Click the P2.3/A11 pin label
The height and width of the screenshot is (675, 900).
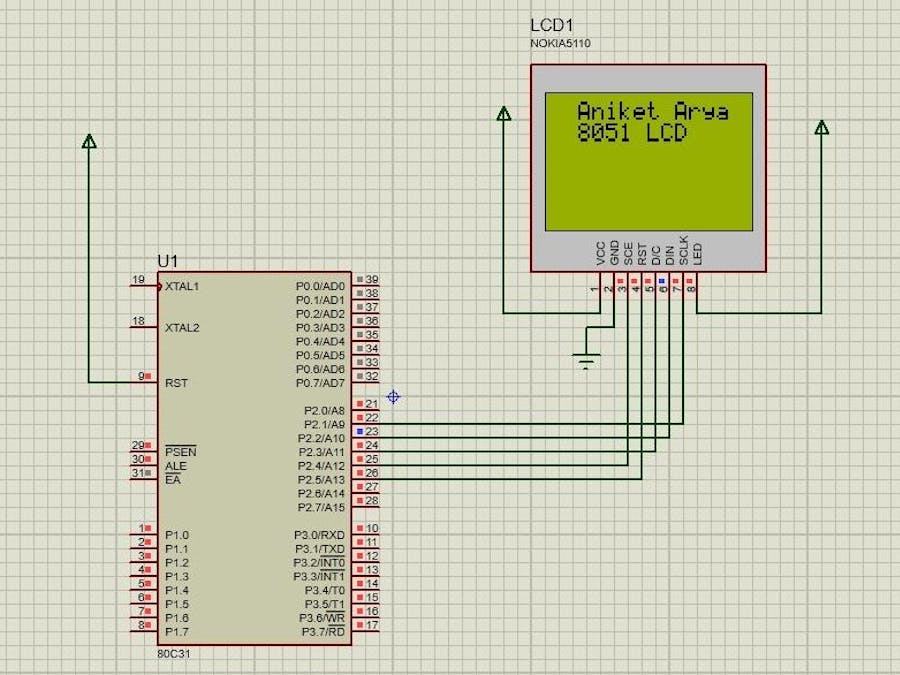tap(321, 452)
